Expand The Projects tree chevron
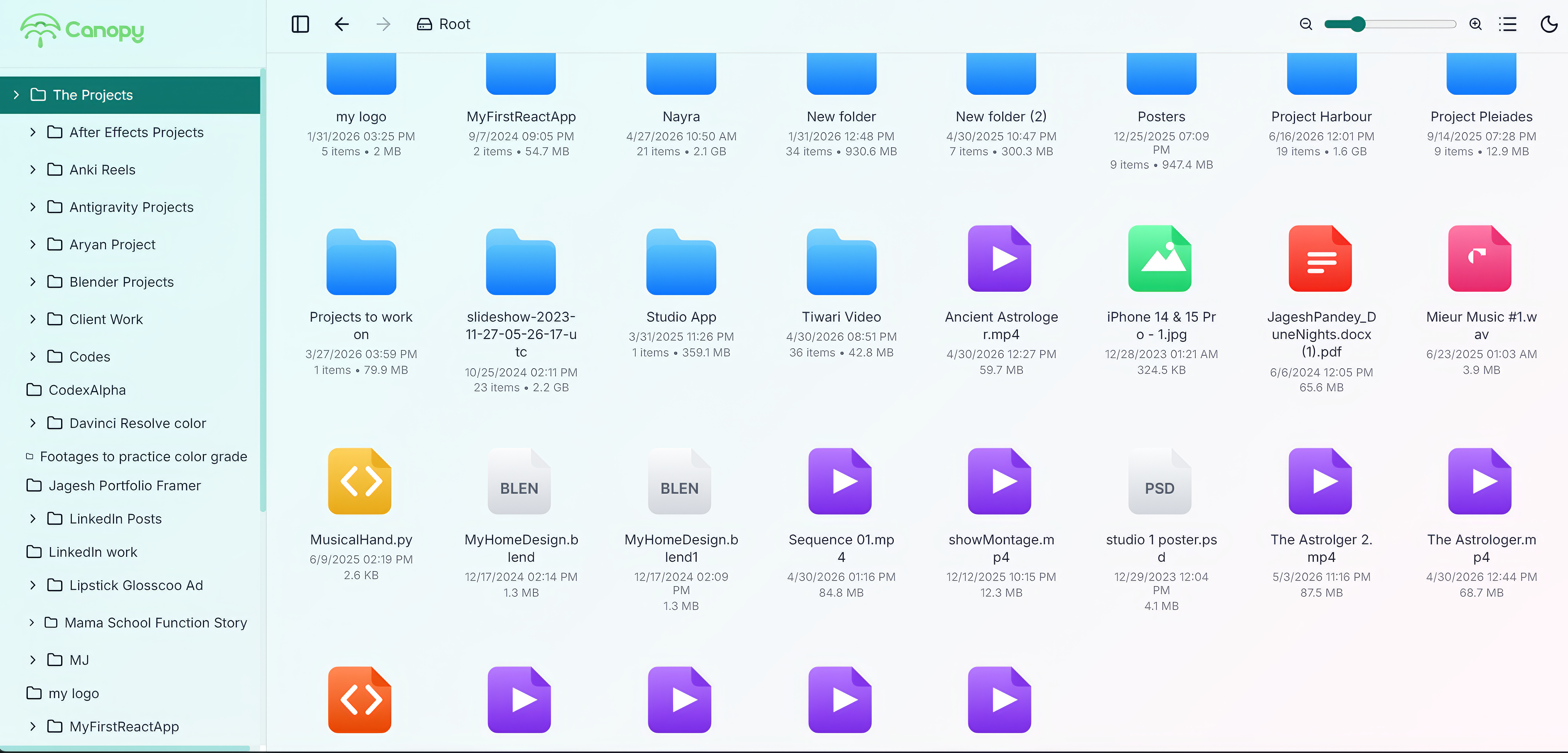The height and width of the screenshot is (753, 1568). pyautogui.click(x=17, y=95)
